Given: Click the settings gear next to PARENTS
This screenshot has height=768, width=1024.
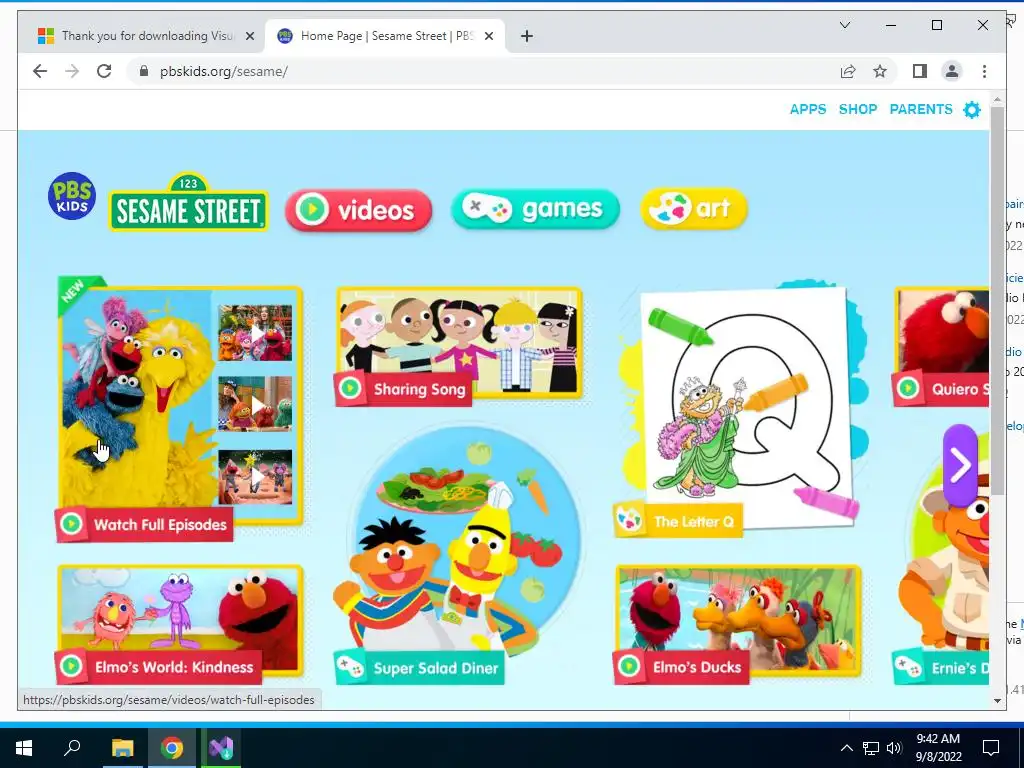Looking at the screenshot, I should point(972,110).
